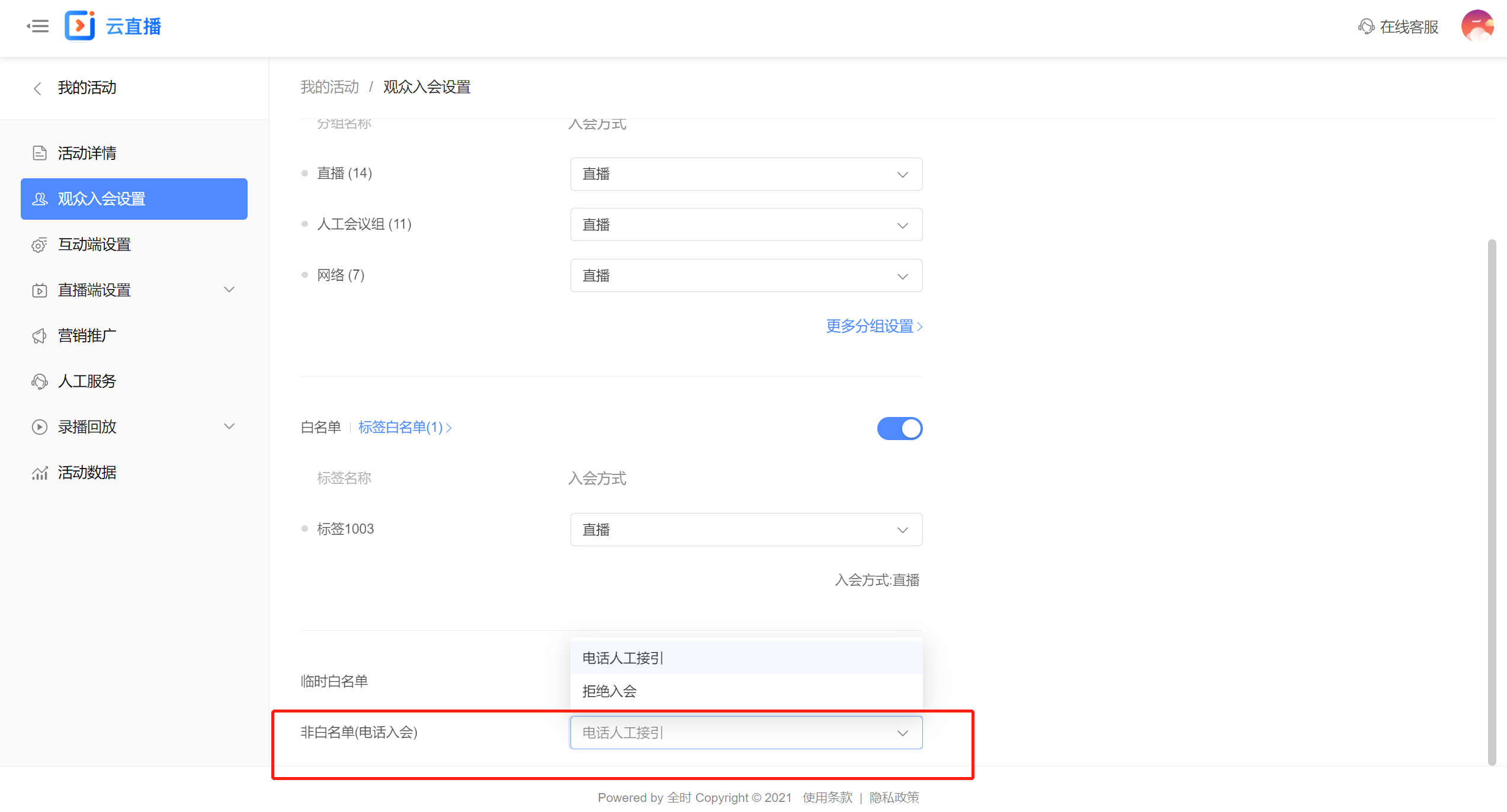Image resolution: width=1507 pixels, height=812 pixels.
Task: Open 人工服务 in the sidebar
Action: pyautogui.click(x=87, y=381)
